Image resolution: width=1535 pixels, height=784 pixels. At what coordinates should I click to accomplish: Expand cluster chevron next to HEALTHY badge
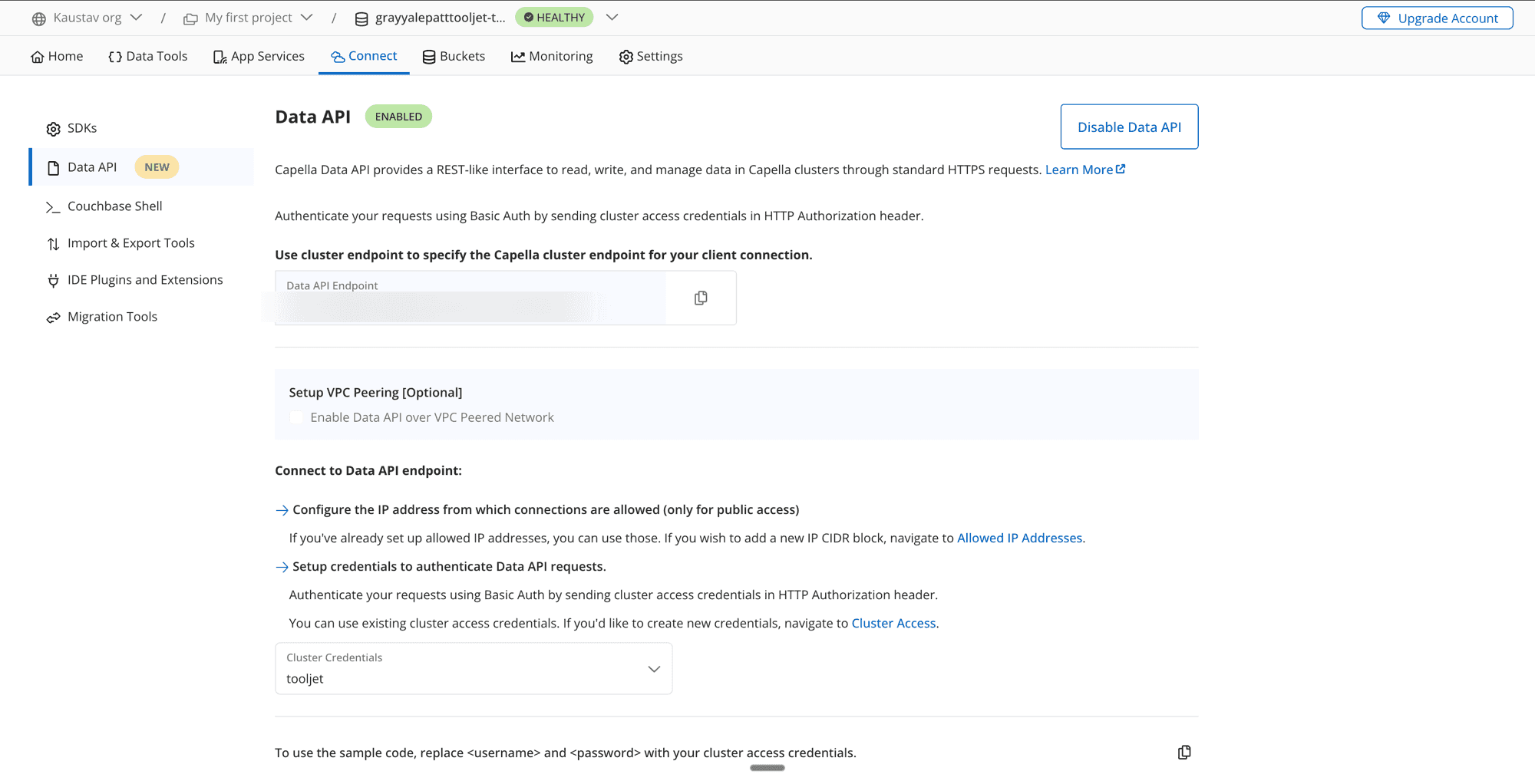[612, 18]
